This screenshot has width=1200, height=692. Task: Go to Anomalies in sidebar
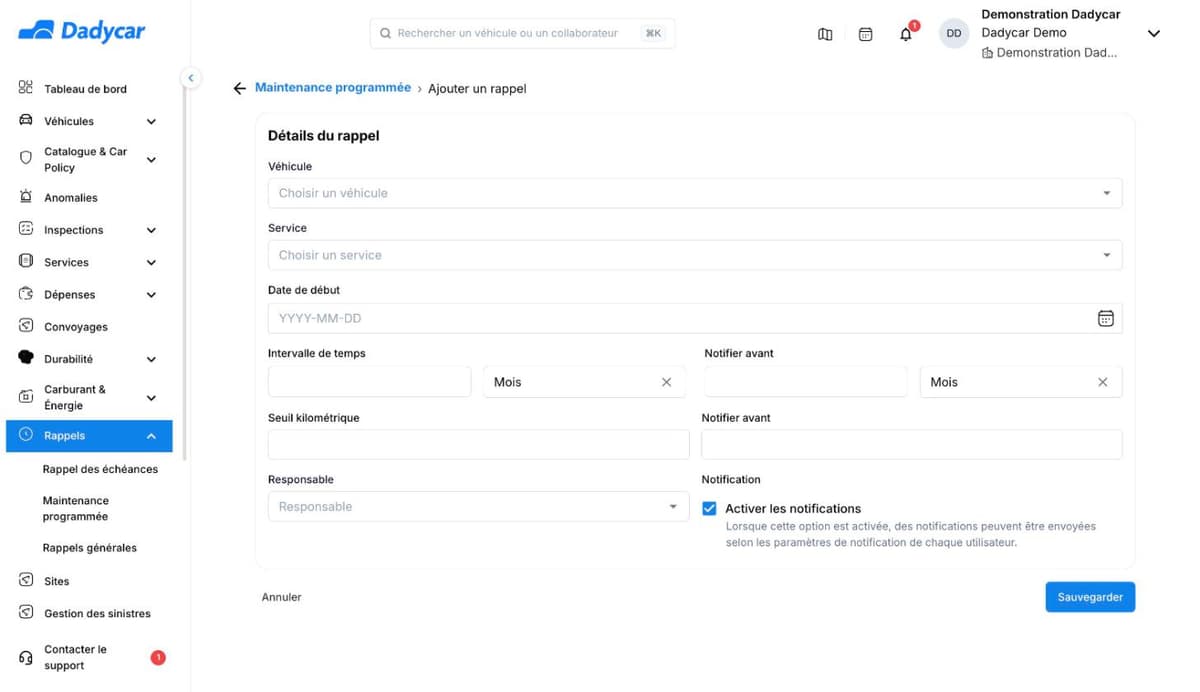[71, 198]
